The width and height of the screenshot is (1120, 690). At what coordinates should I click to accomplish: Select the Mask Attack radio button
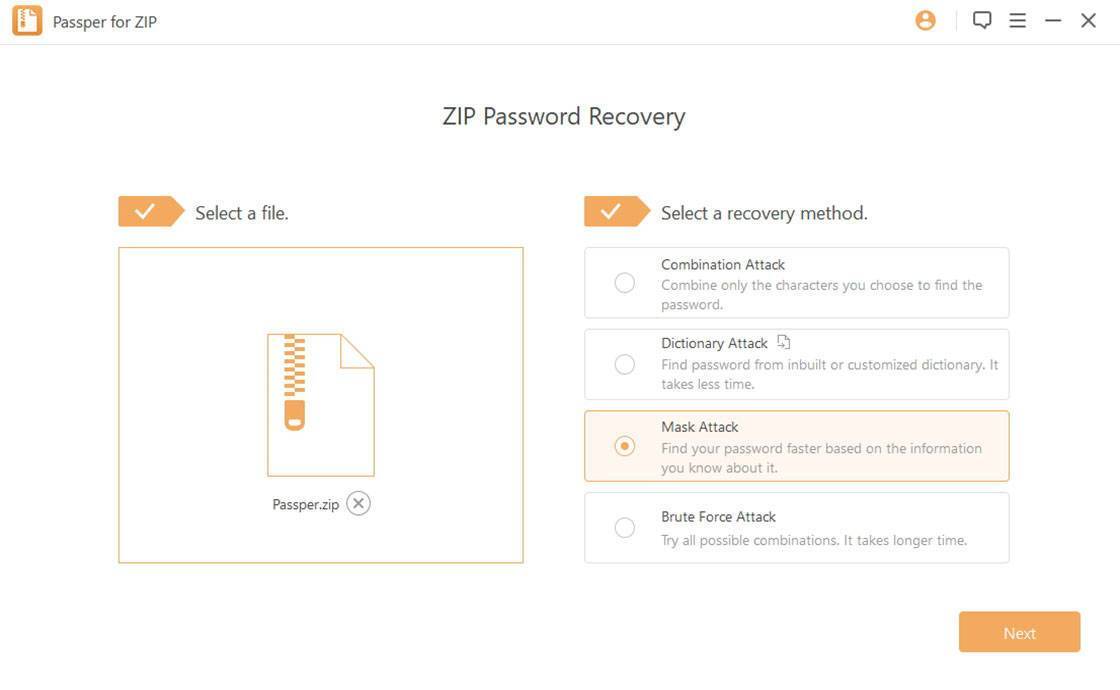pos(624,446)
